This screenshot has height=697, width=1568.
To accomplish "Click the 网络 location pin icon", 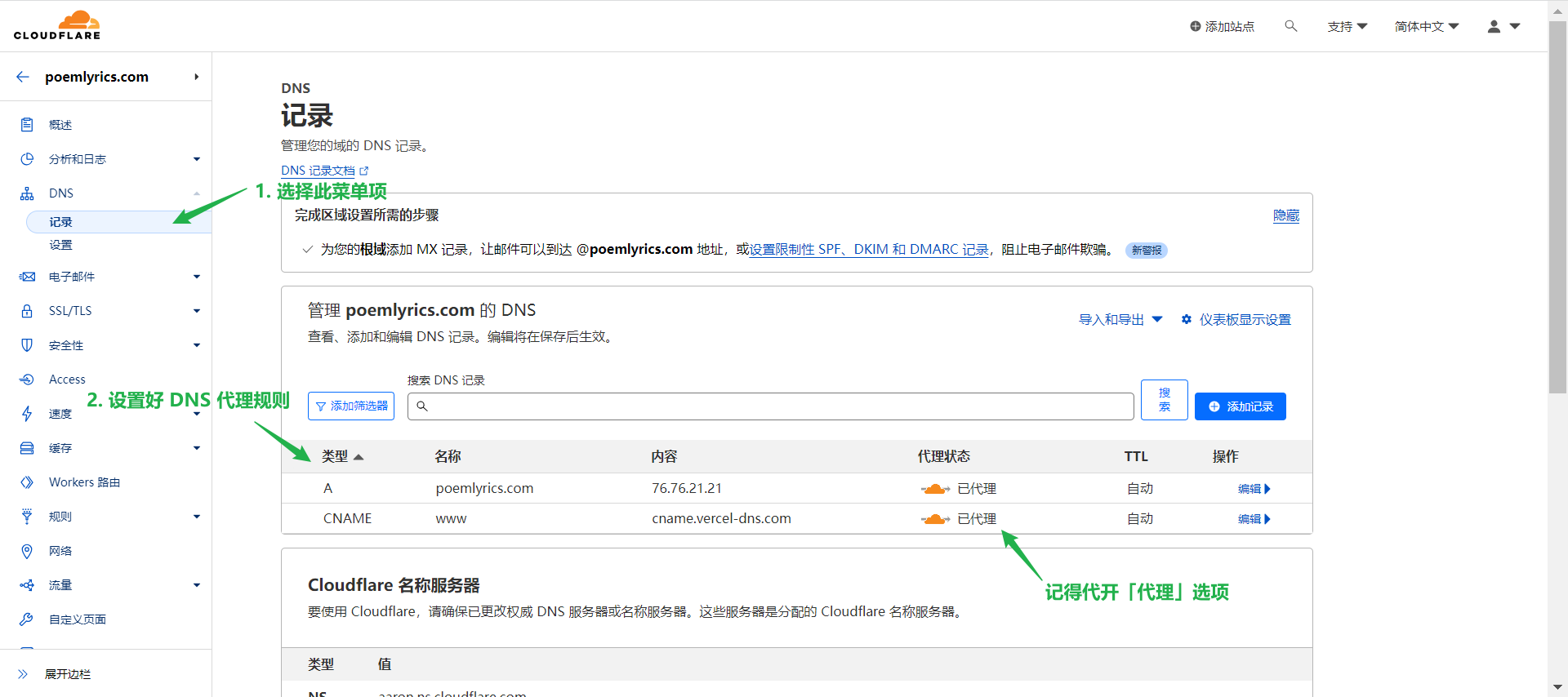I will pos(27,551).
